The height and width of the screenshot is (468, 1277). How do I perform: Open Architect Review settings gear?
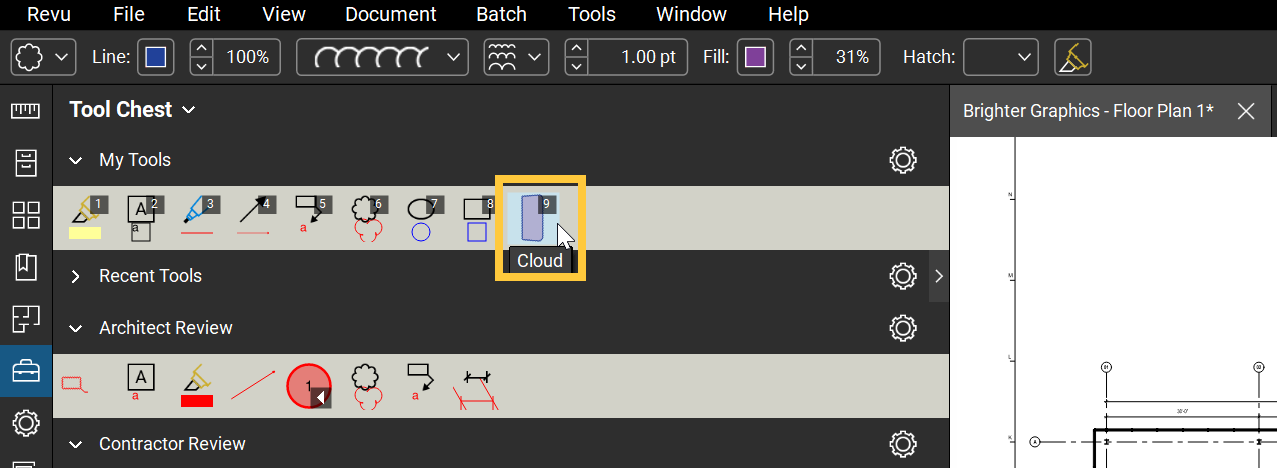click(903, 328)
